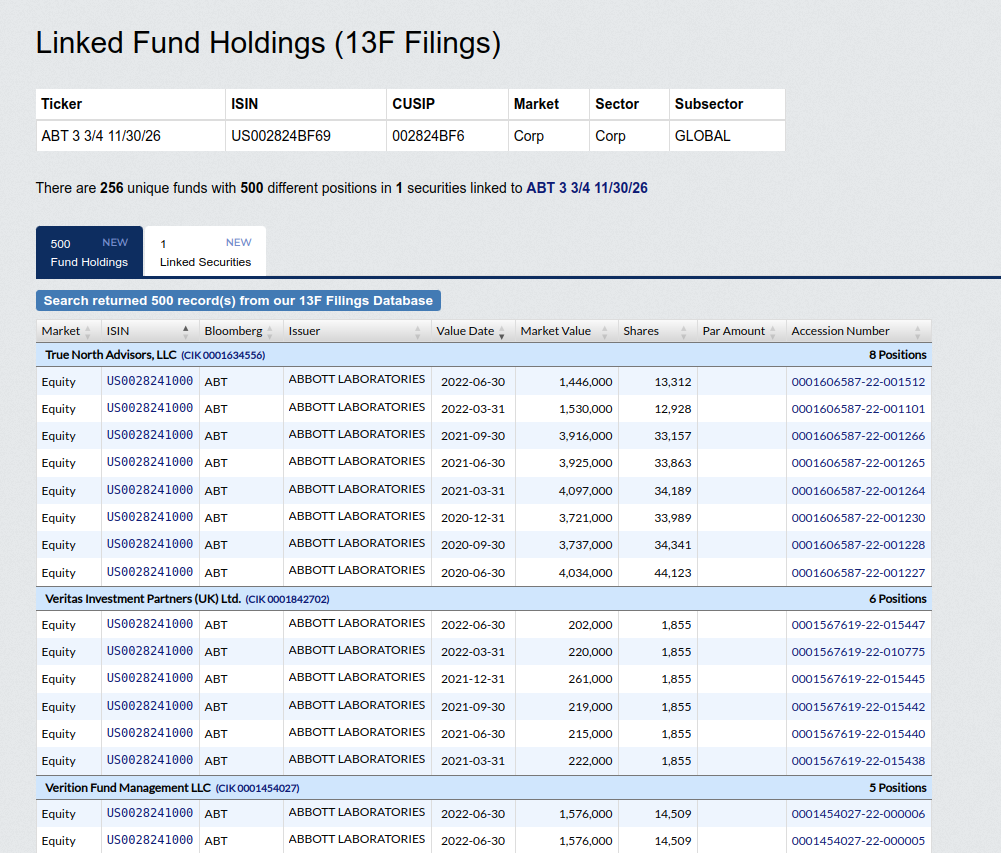This screenshot has width=1001, height=853.
Task: Open accession number 0001454027-22-000006
Action: [x=858, y=814]
